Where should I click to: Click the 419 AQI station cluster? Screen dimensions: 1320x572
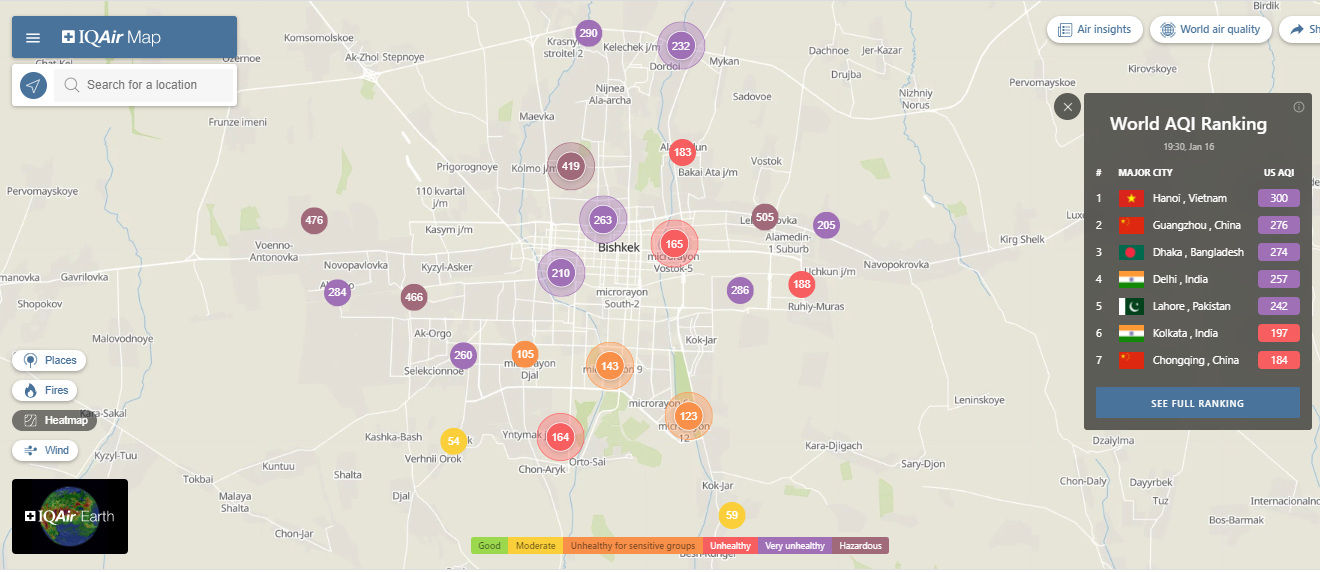571,166
